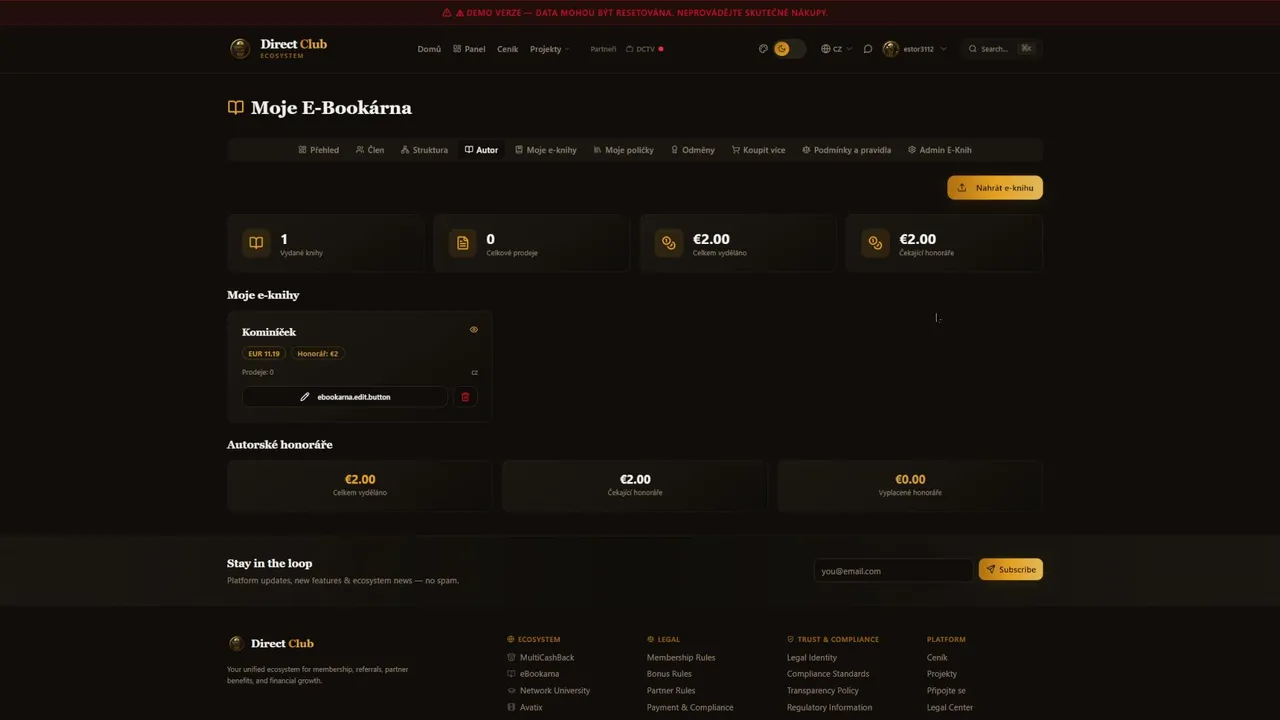Open the chat messages icon
The width and height of the screenshot is (1280, 720).
pos(868,49)
